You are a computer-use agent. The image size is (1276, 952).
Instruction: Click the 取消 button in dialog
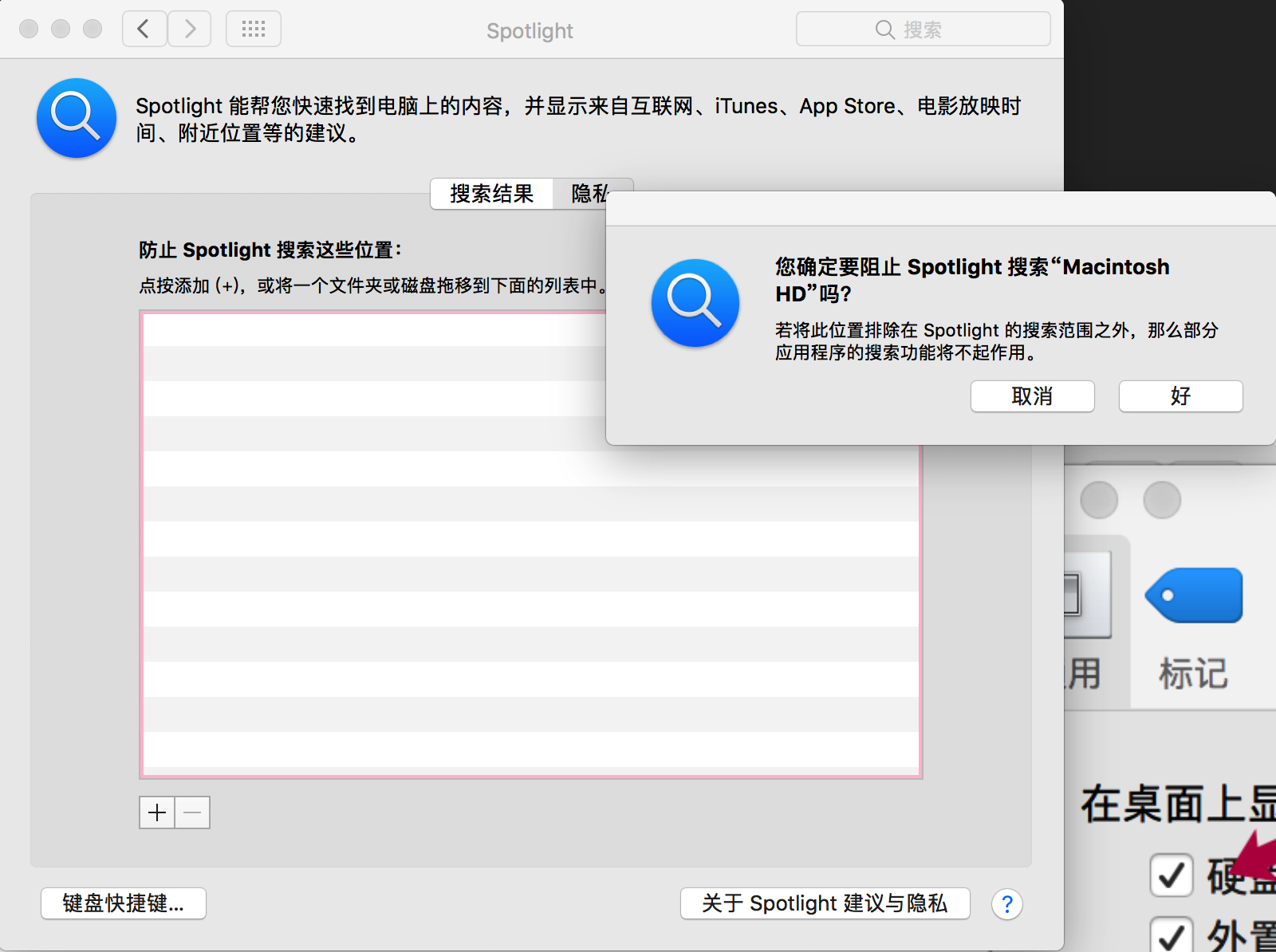(x=1032, y=396)
